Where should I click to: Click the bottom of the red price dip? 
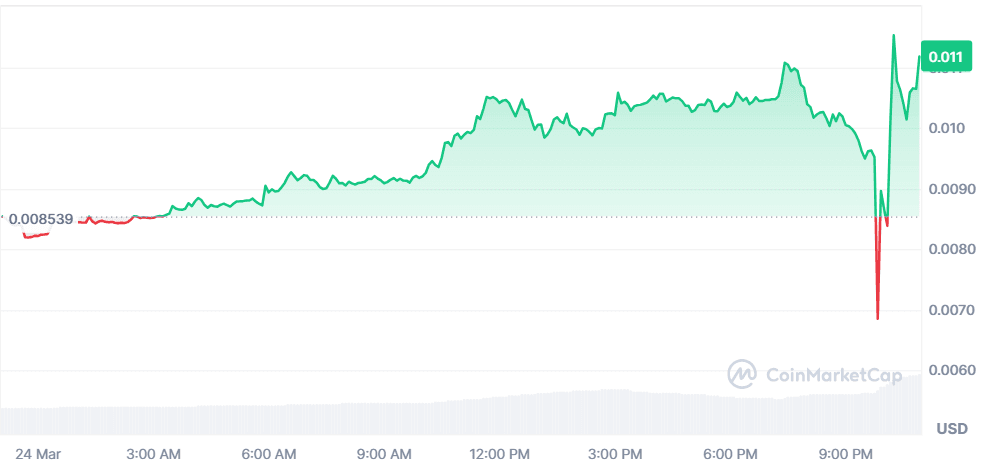coord(877,318)
